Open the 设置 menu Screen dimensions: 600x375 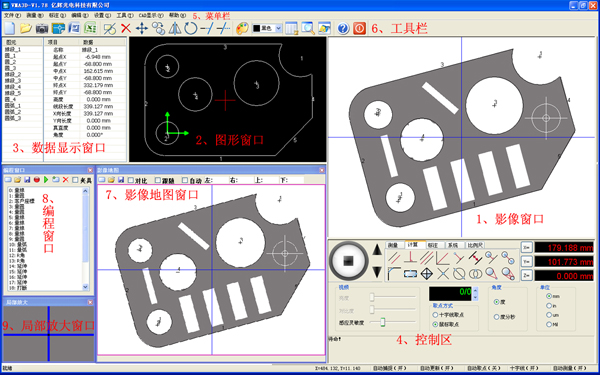point(102,16)
